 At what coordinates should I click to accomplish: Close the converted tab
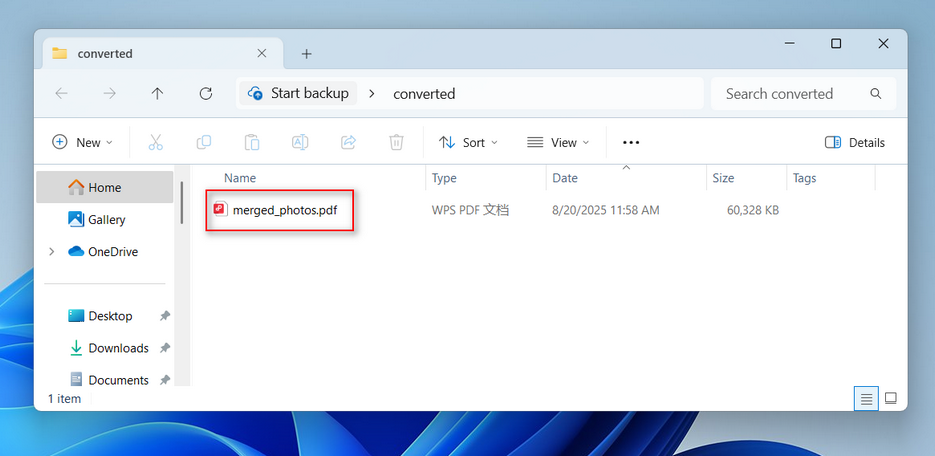tap(262, 53)
